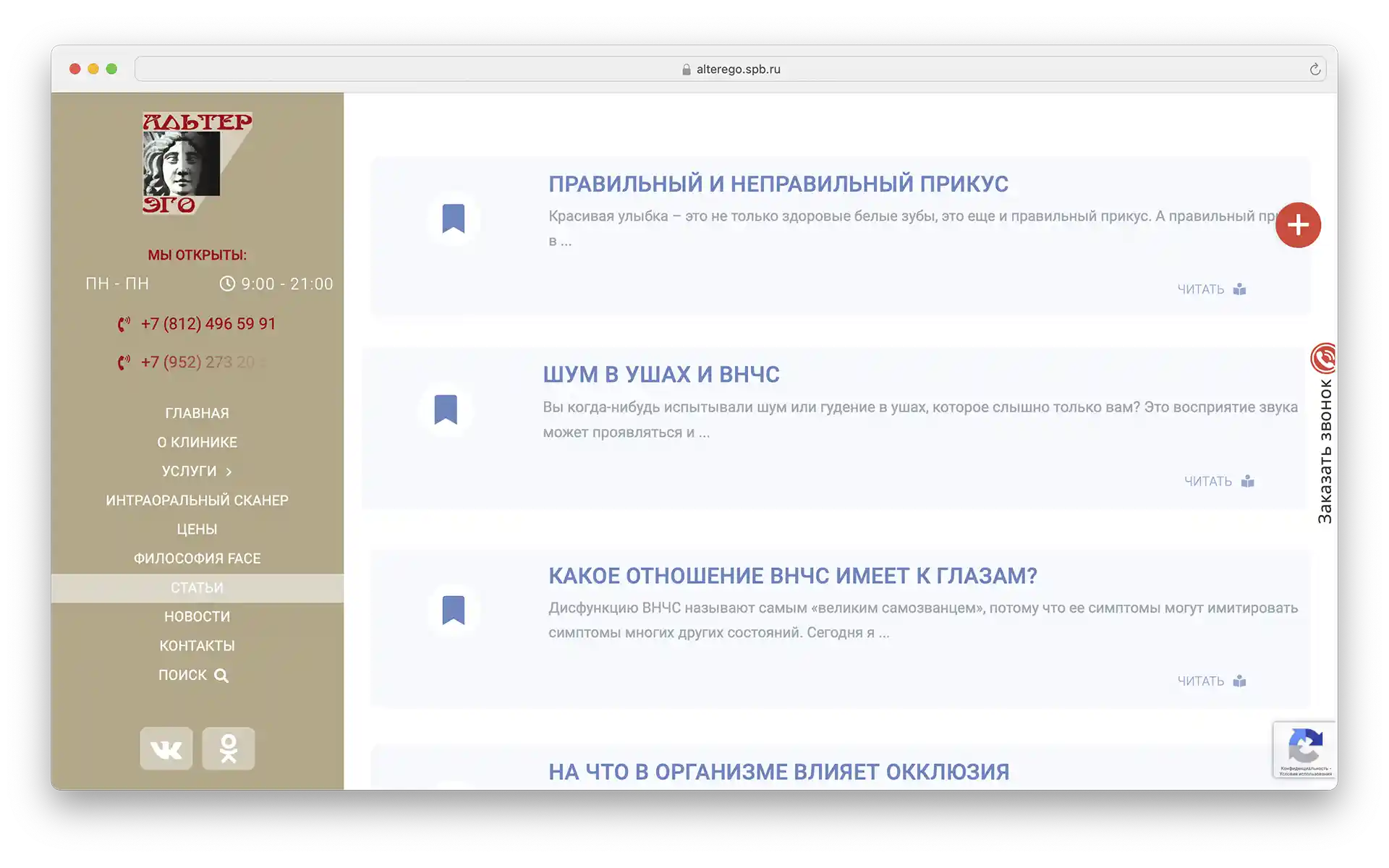This screenshot has width=1389, height=868.
Task: Click the 9:00 - 21:00 hours text
Action: (287, 284)
